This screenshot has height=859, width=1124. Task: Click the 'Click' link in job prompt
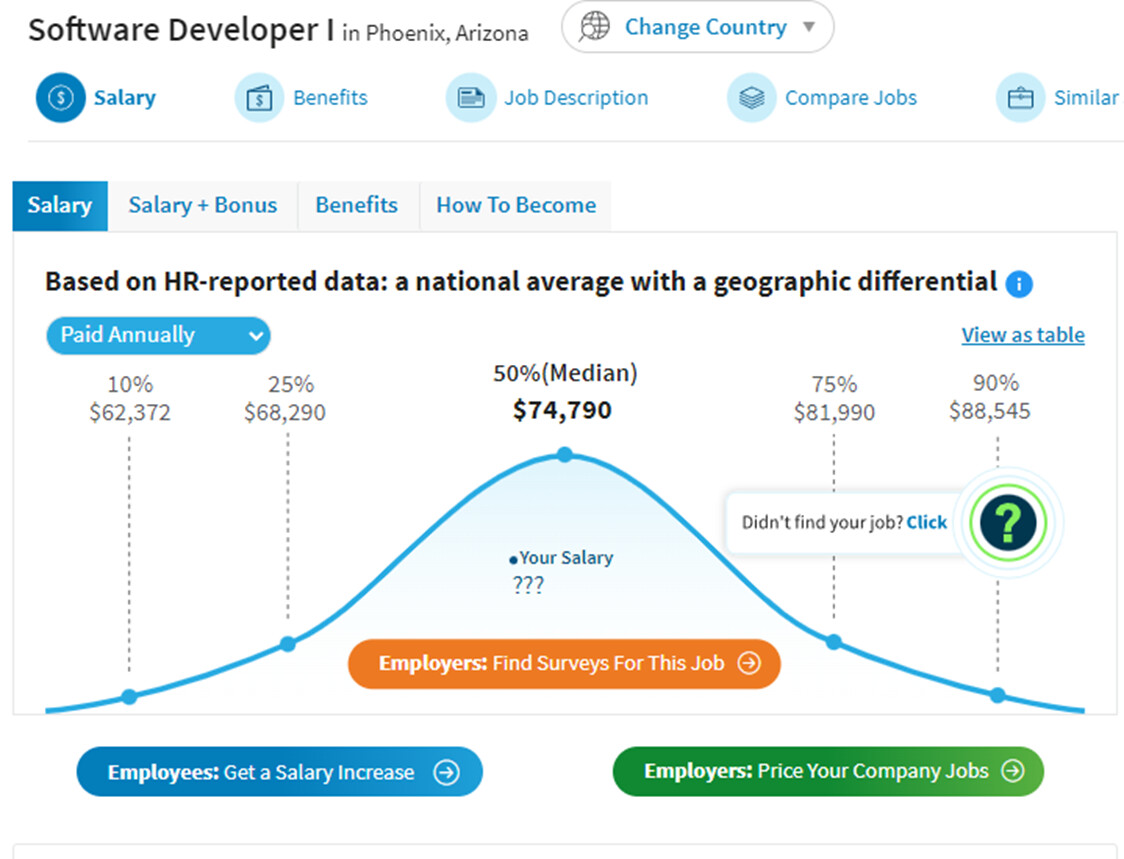click(927, 523)
